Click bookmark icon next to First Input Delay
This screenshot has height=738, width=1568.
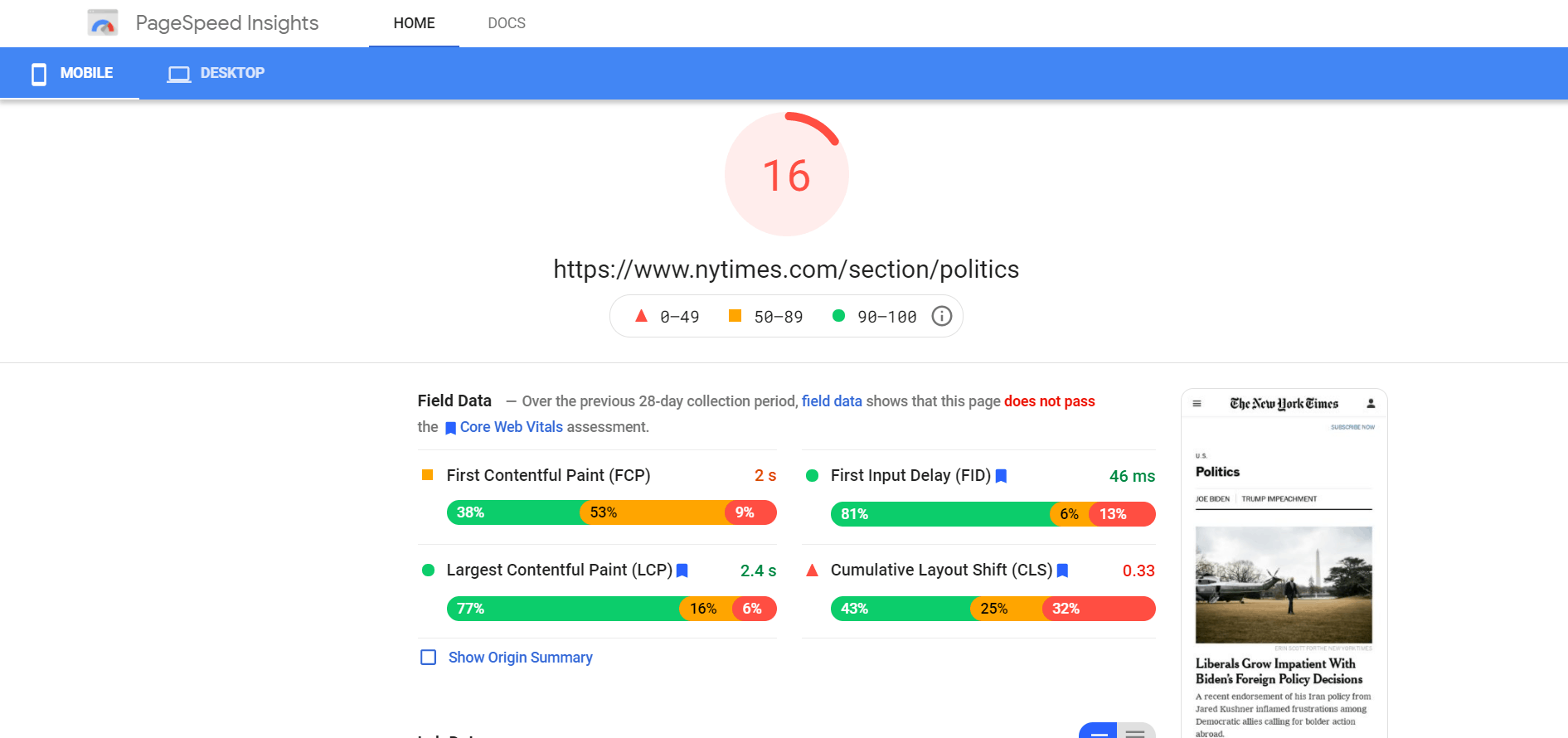(x=1001, y=476)
